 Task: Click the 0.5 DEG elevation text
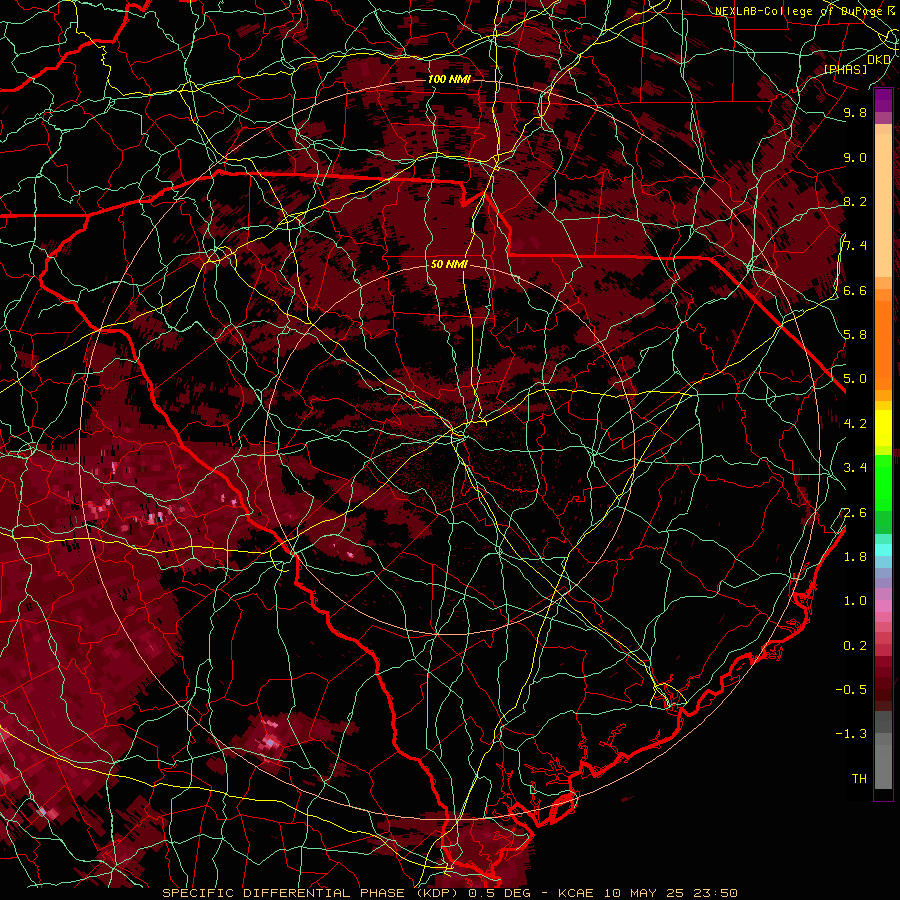point(499,893)
